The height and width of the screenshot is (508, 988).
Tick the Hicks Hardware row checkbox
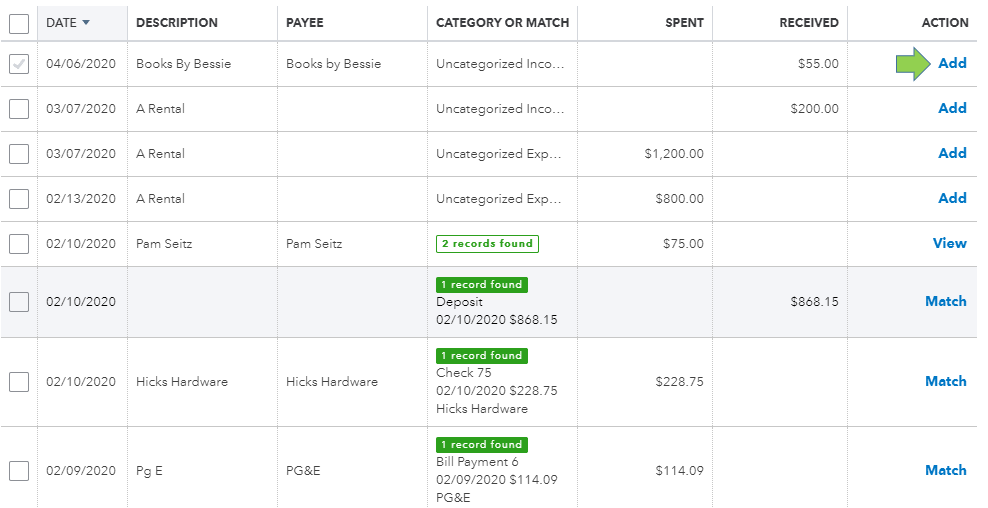[19, 381]
